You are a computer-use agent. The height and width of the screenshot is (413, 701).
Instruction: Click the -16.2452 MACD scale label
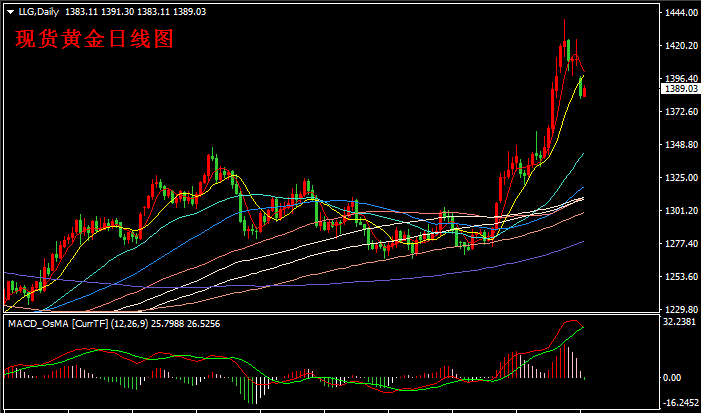[x=680, y=403]
